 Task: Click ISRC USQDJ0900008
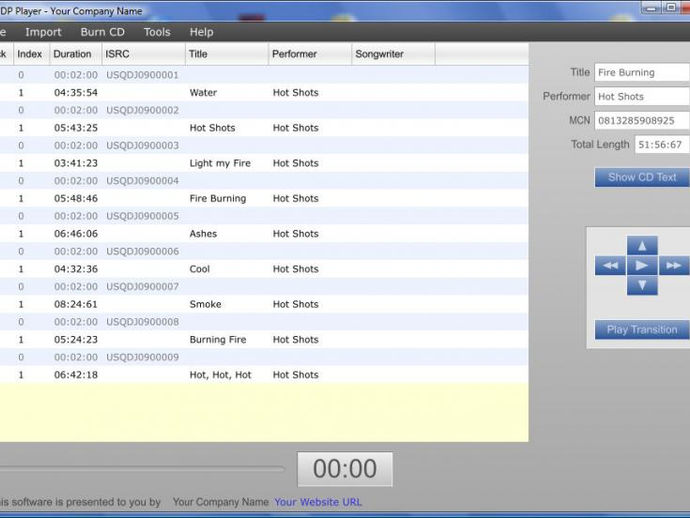point(143,322)
